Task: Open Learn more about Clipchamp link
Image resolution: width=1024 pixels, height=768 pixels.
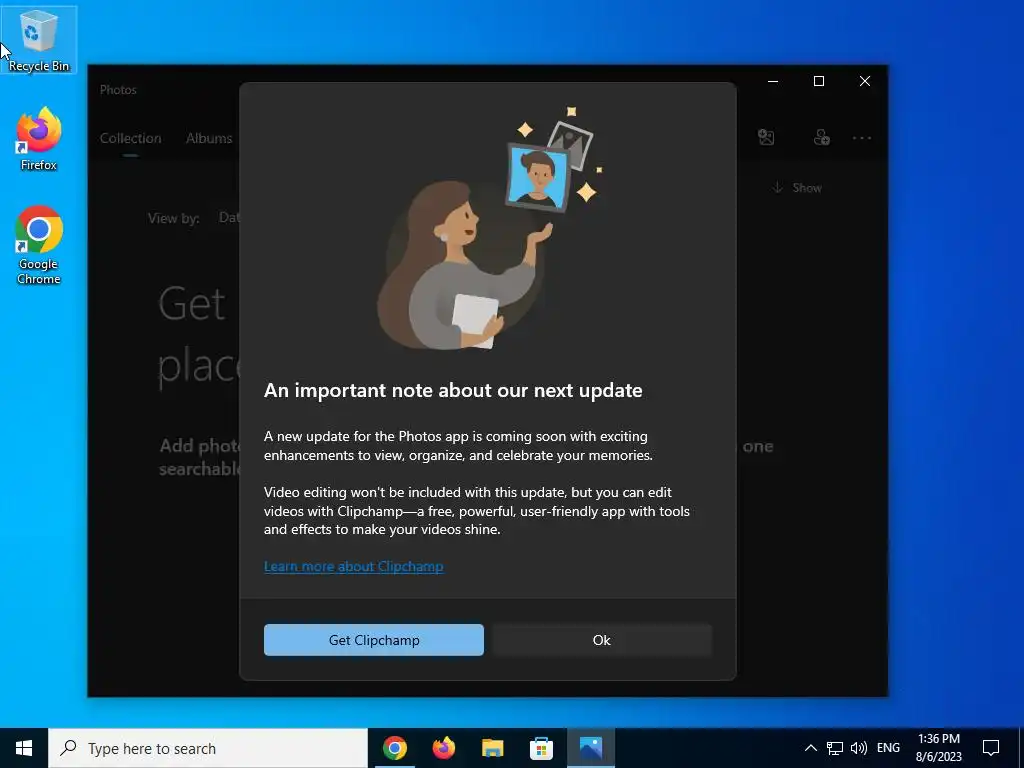Action: coord(353,566)
